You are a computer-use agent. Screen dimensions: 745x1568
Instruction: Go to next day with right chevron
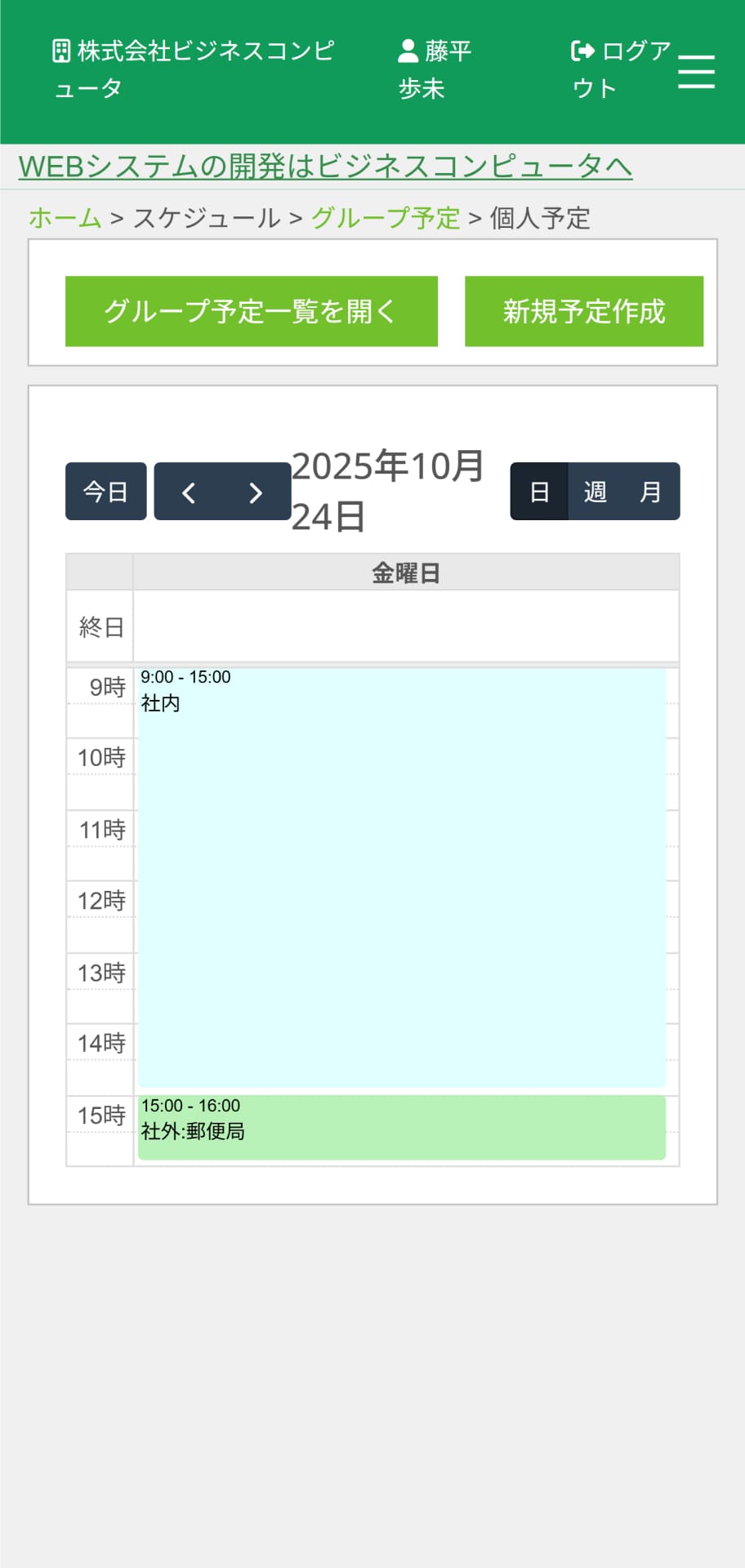[x=256, y=492]
